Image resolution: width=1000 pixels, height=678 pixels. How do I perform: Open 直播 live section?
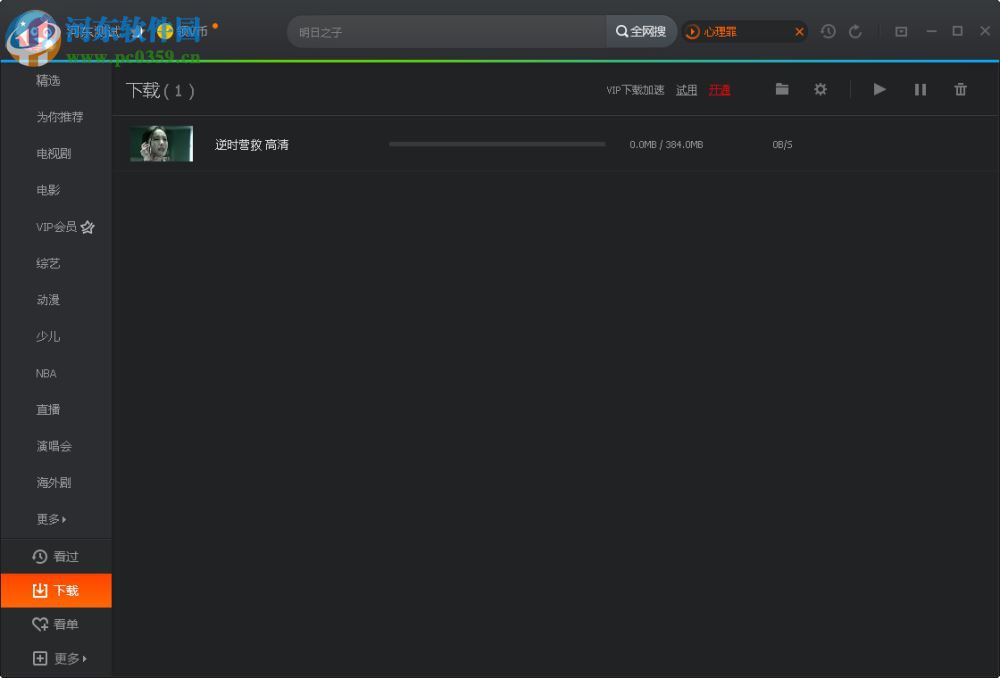pyautogui.click(x=48, y=409)
